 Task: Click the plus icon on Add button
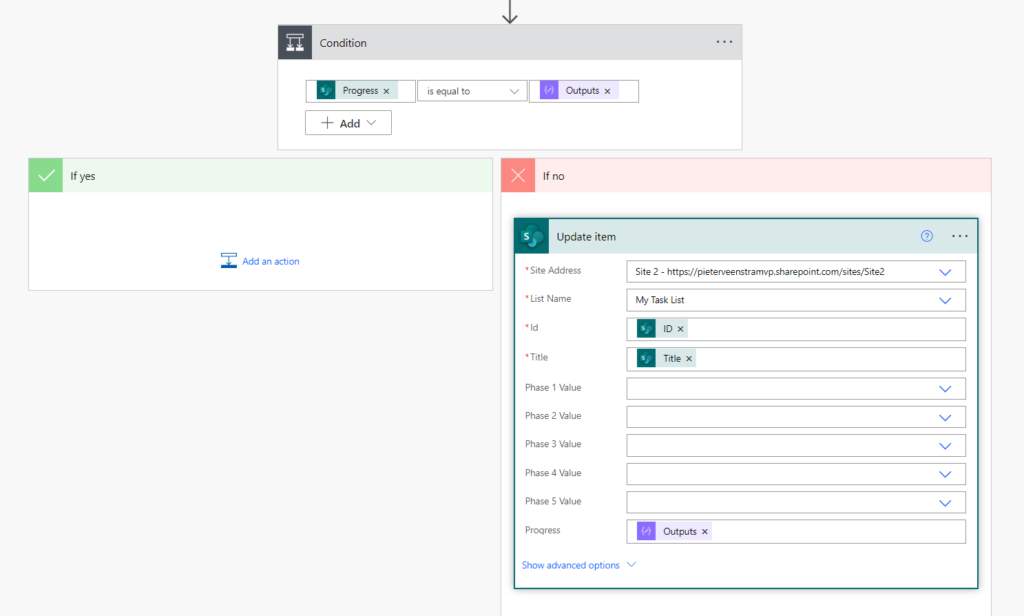pyautogui.click(x=327, y=123)
